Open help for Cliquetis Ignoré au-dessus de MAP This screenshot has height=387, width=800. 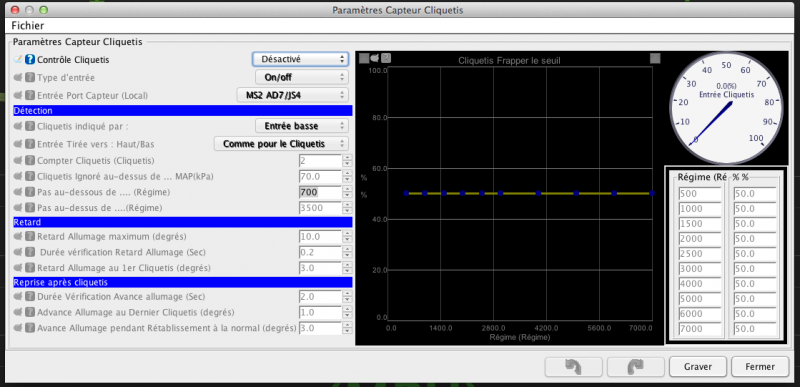coord(30,177)
